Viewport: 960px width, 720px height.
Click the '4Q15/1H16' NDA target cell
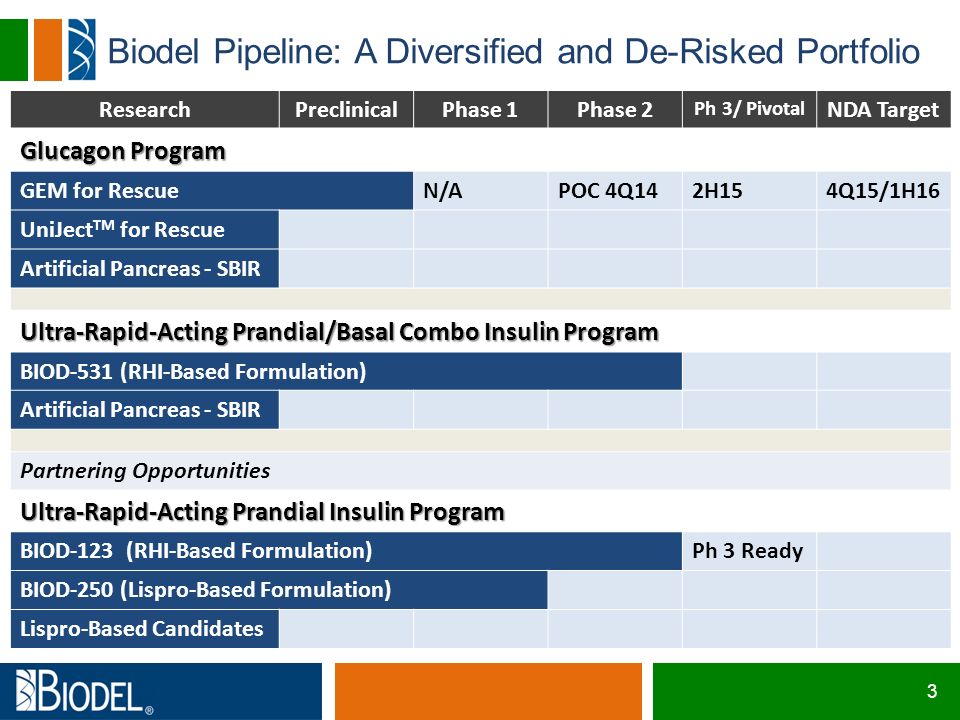coord(883,190)
